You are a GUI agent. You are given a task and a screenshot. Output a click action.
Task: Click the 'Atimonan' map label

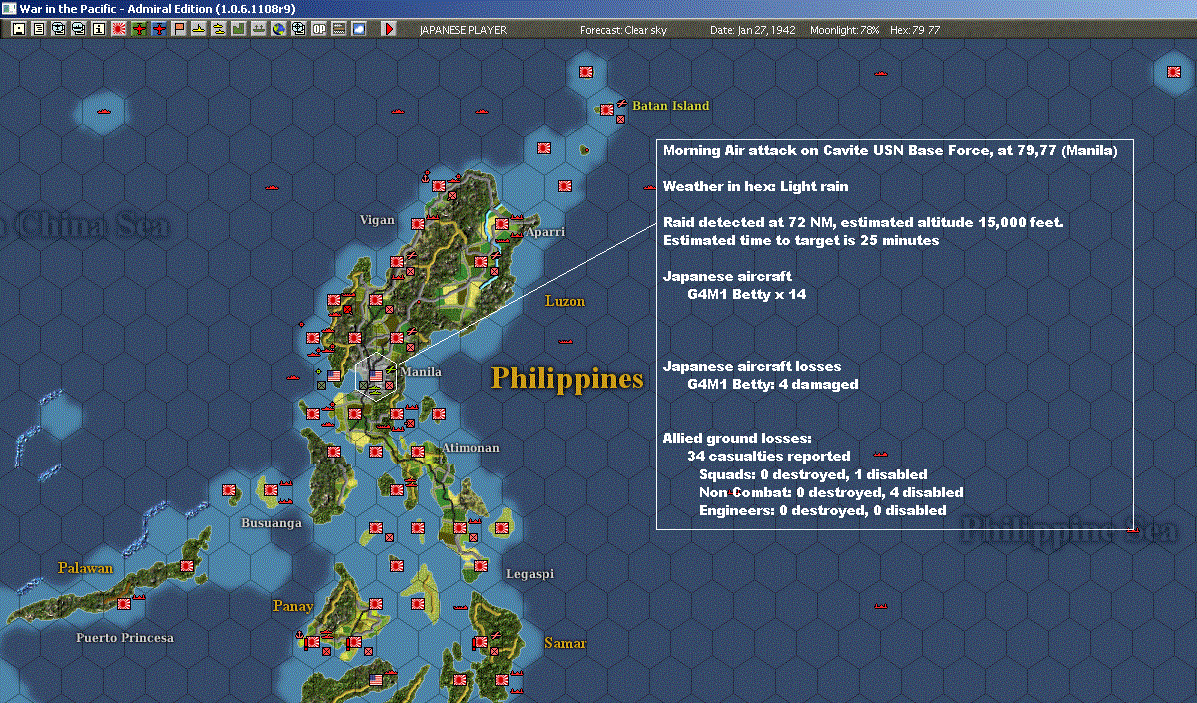tap(471, 447)
